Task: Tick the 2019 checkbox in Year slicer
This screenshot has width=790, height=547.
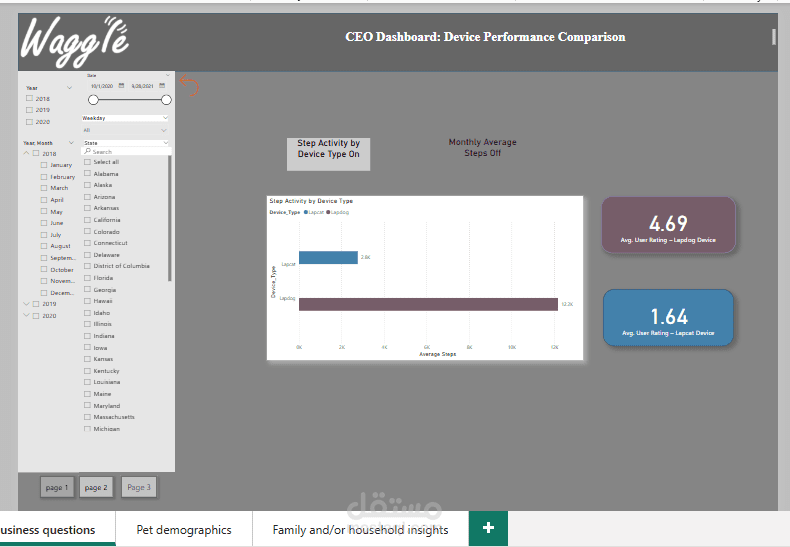Action: (x=29, y=110)
